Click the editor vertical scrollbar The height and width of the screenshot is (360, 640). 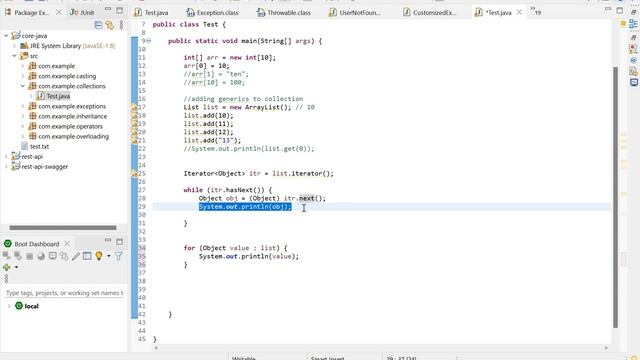click(616, 197)
